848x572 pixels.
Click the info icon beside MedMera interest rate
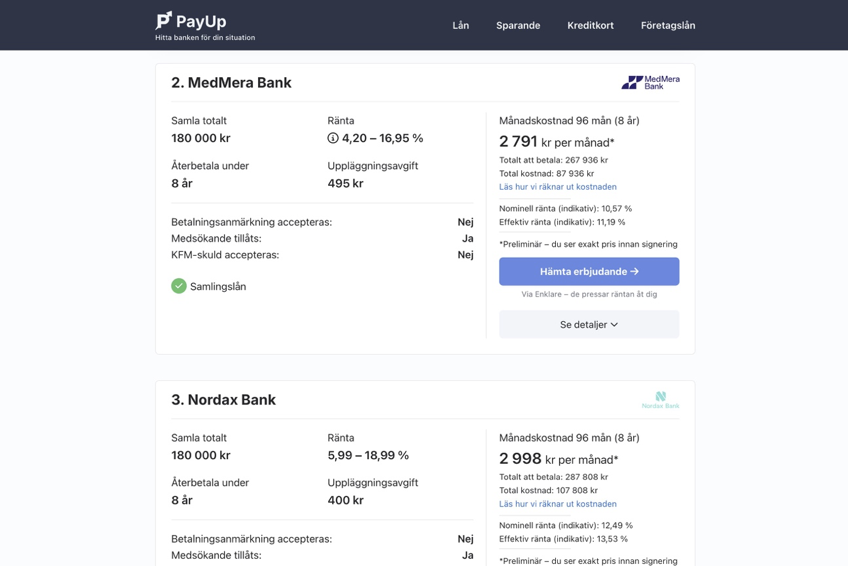tap(333, 138)
